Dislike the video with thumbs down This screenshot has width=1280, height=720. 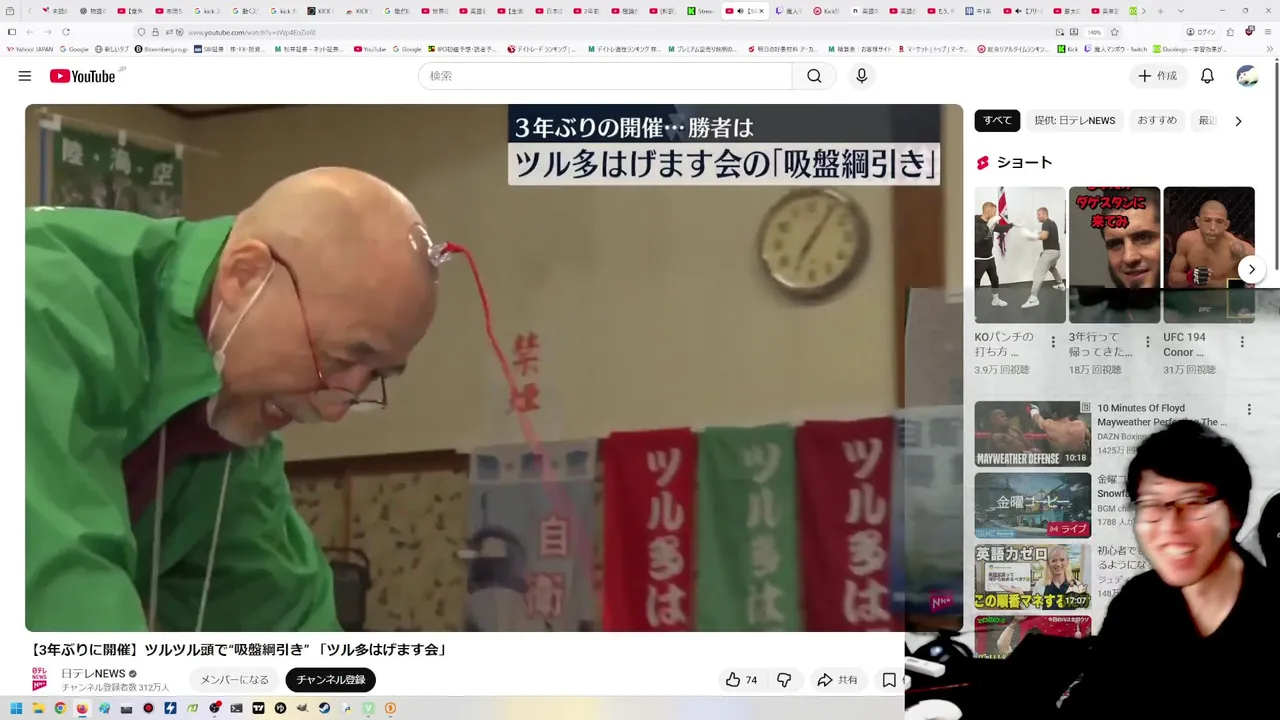click(784, 680)
